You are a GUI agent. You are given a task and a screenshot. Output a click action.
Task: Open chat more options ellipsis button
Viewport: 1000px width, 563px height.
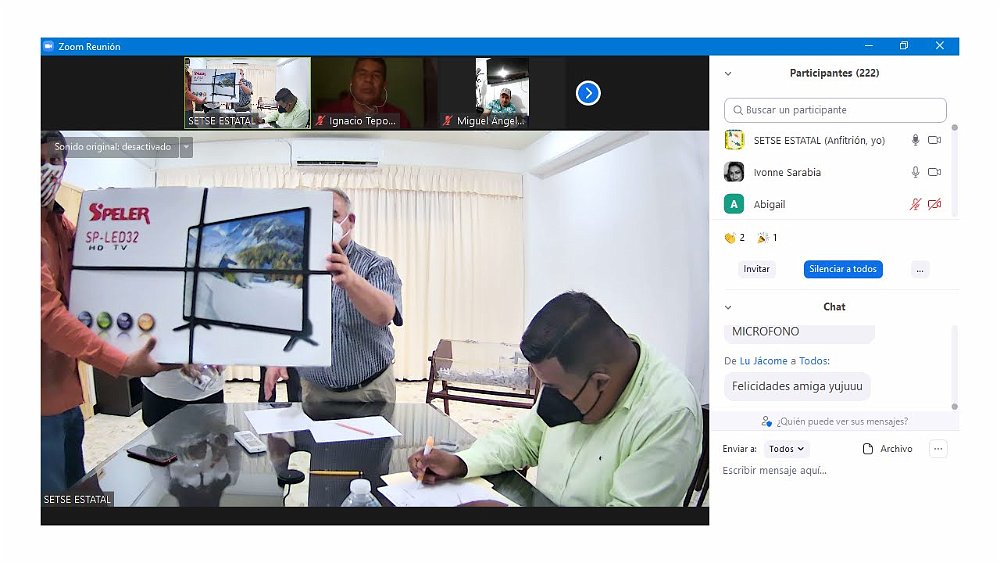point(938,449)
